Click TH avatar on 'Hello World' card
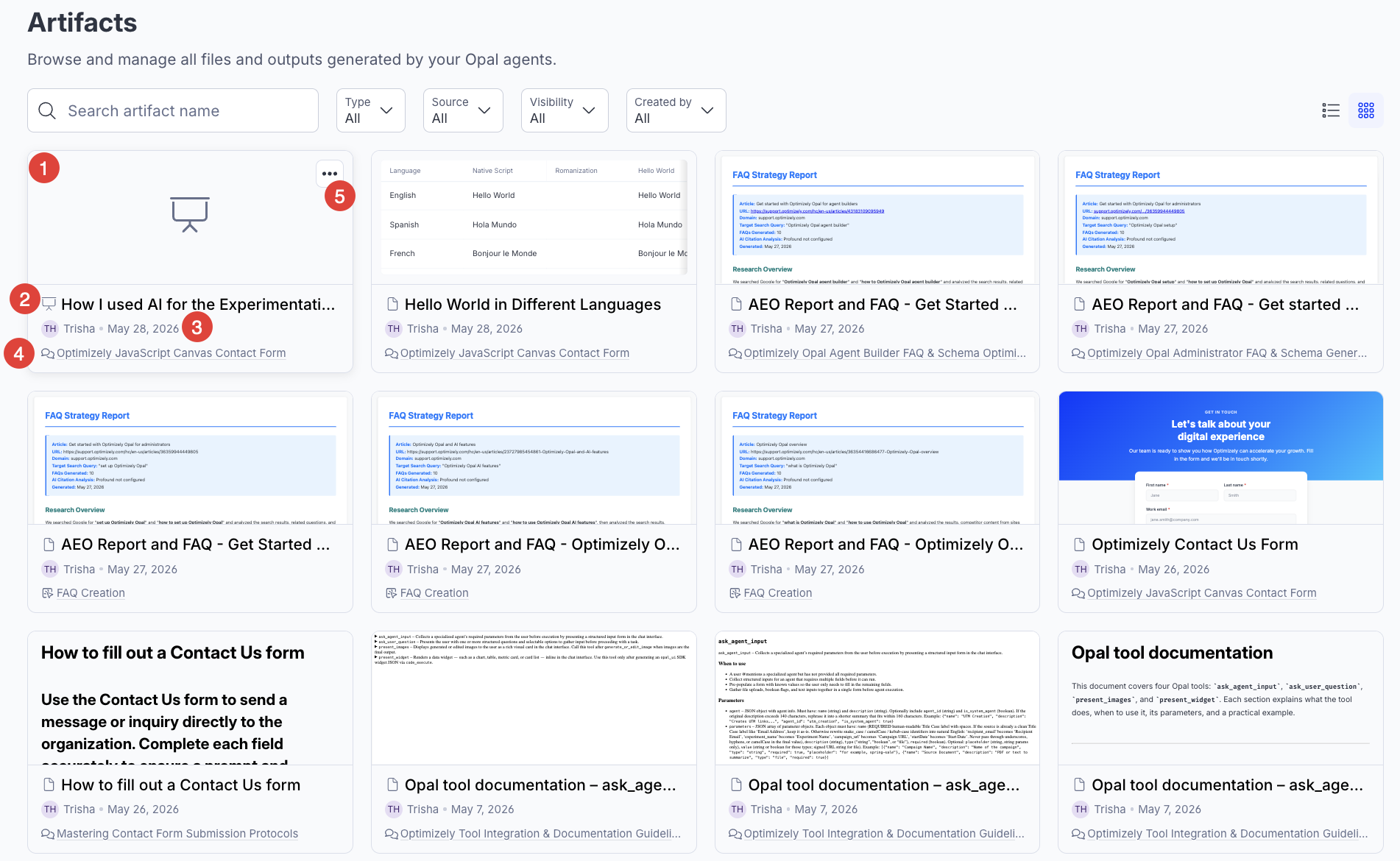1400x861 pixels. 394,329
